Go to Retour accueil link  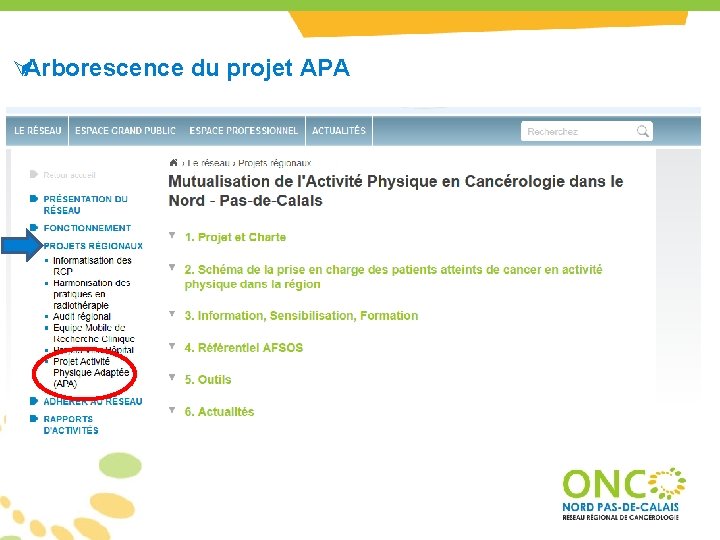69,175
